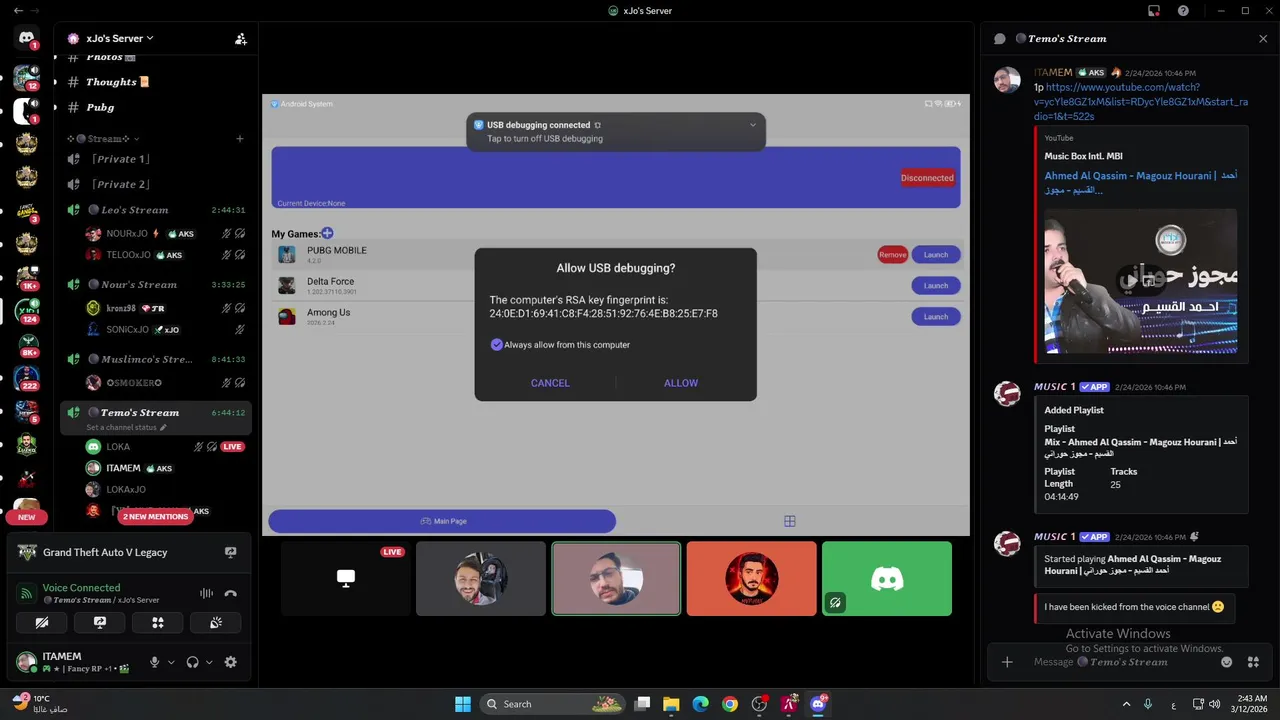Open Ahmed Al Qassim - Magouz Hourani video title link

(1140, 182)
